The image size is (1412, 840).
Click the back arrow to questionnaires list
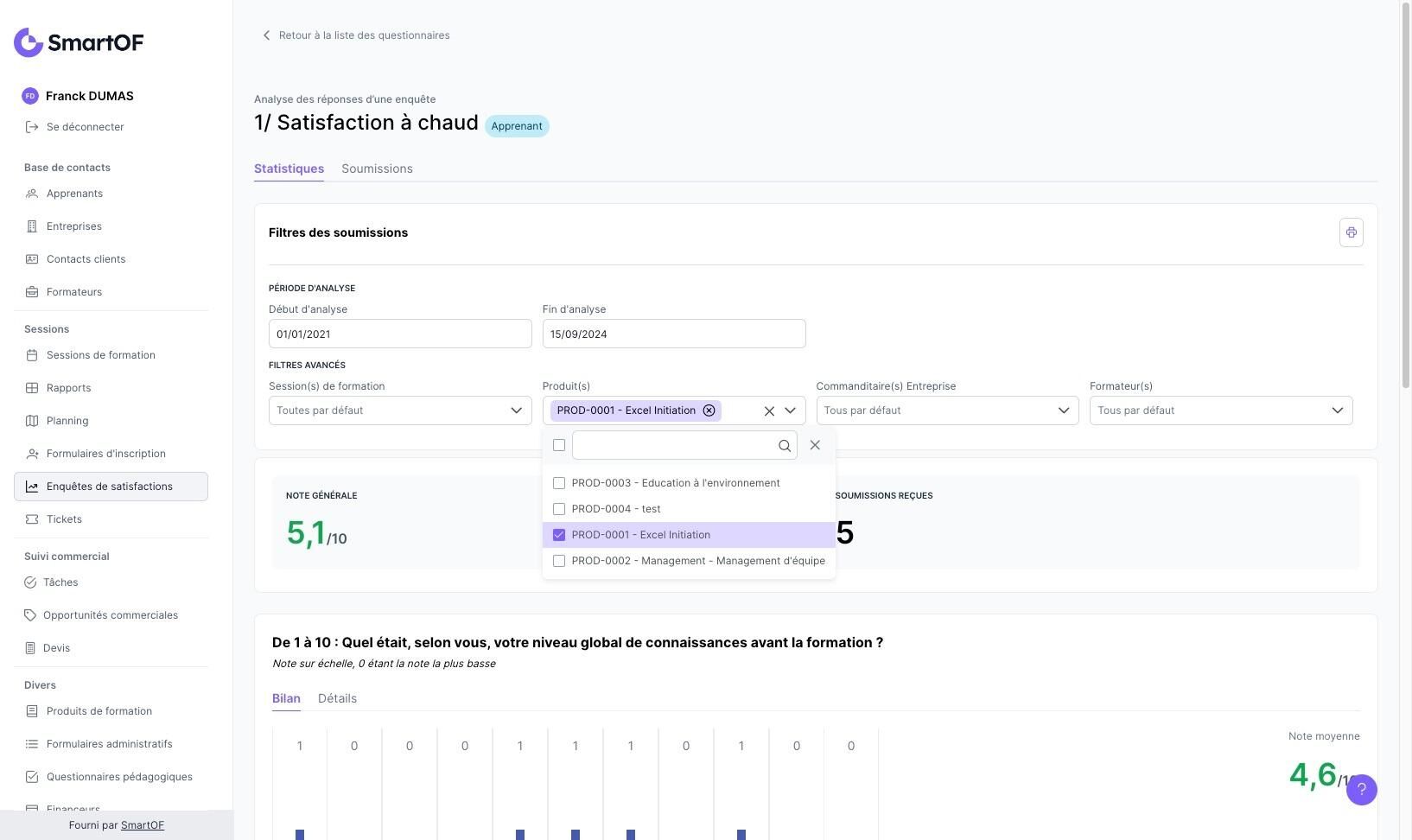[266, 35]
